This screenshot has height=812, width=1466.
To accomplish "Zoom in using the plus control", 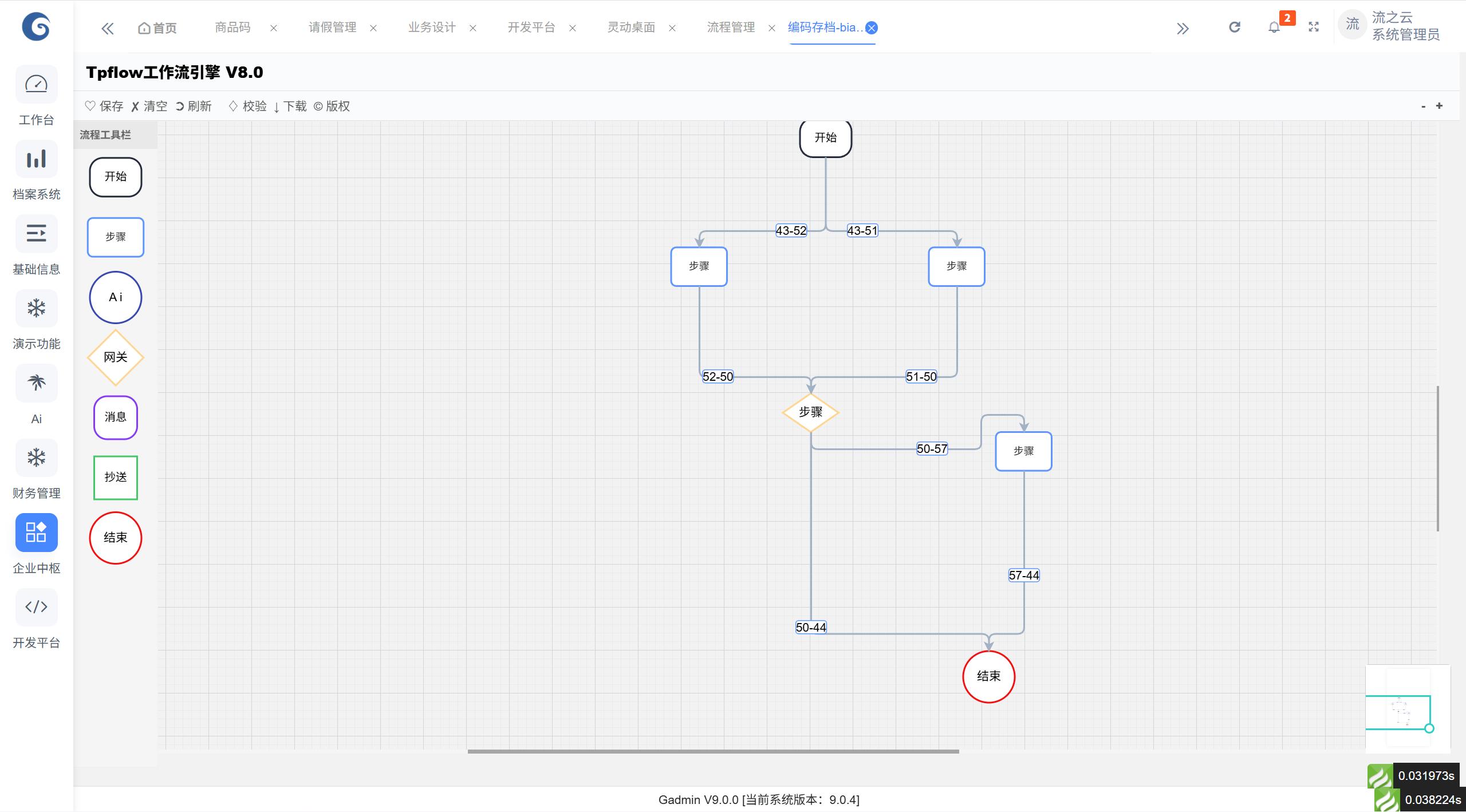I will click(1439, 106).
